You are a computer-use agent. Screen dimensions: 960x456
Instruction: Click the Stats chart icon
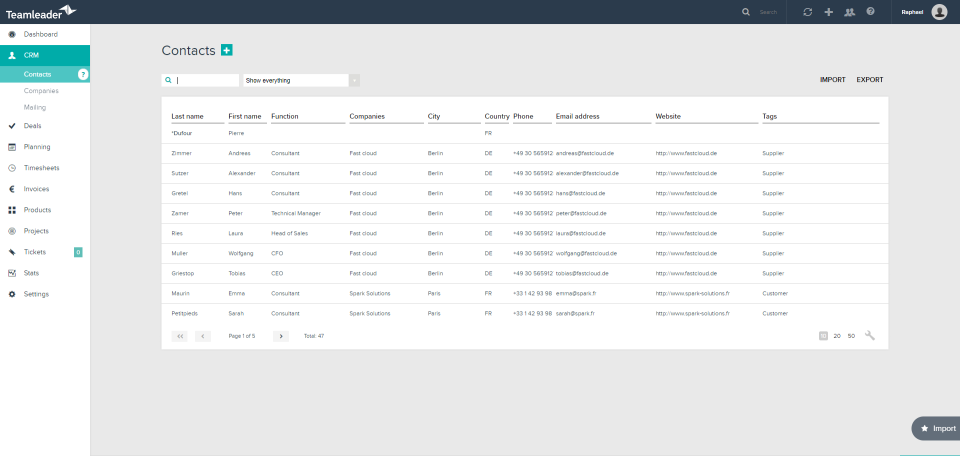(x=12, y=273)
